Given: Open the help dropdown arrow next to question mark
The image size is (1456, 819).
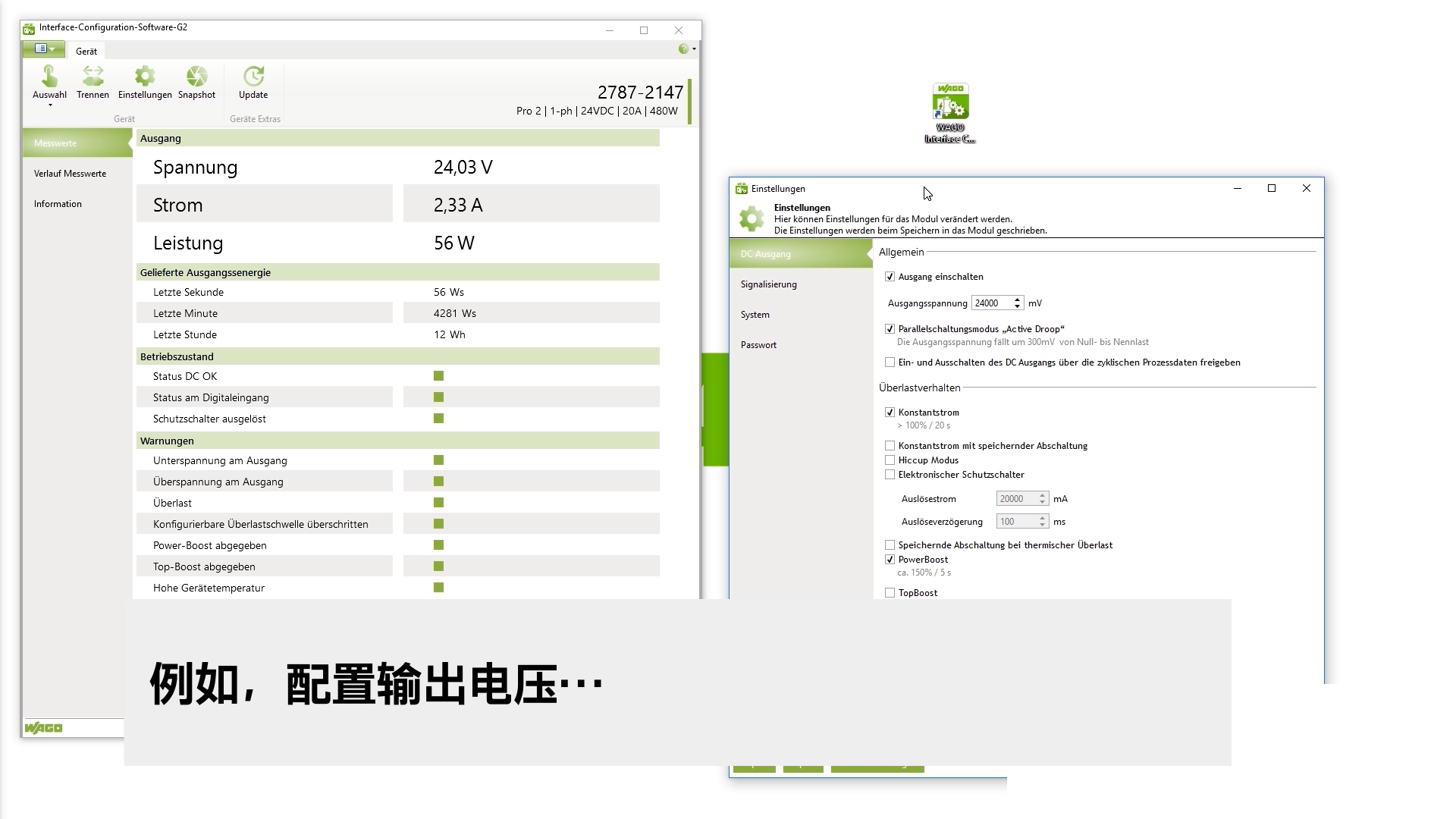Looking at the screenshot, I should (x=694, y=49).
